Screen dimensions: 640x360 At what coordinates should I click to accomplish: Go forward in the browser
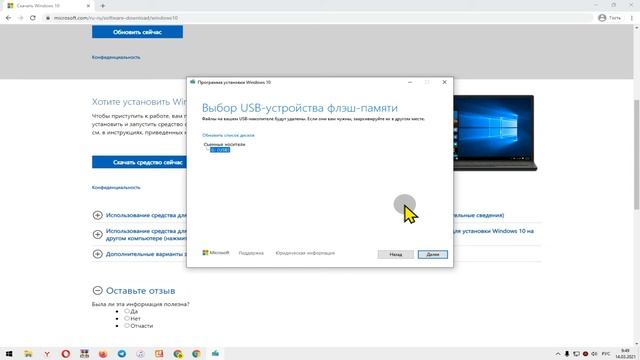(x=21, y=18)
